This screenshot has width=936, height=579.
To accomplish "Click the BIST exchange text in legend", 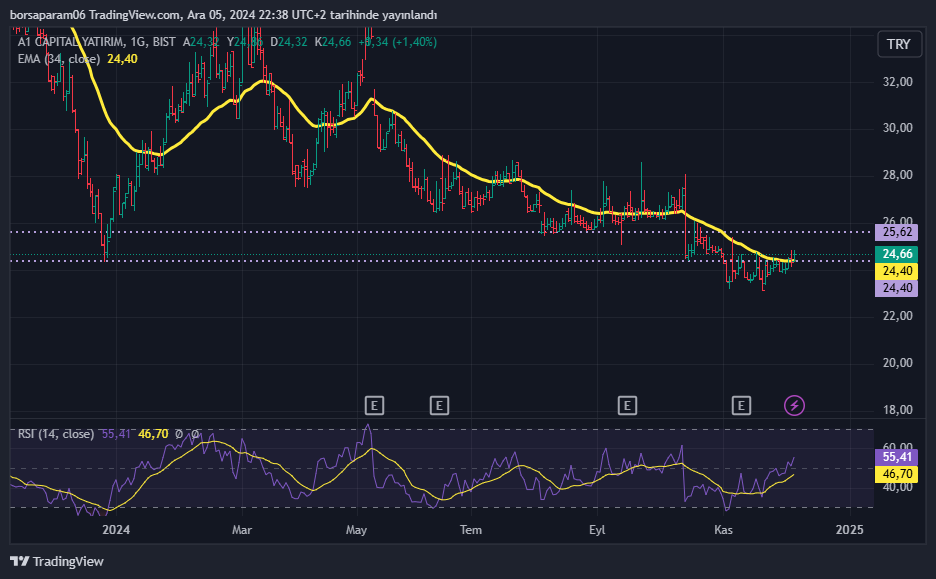I will 164,42.
